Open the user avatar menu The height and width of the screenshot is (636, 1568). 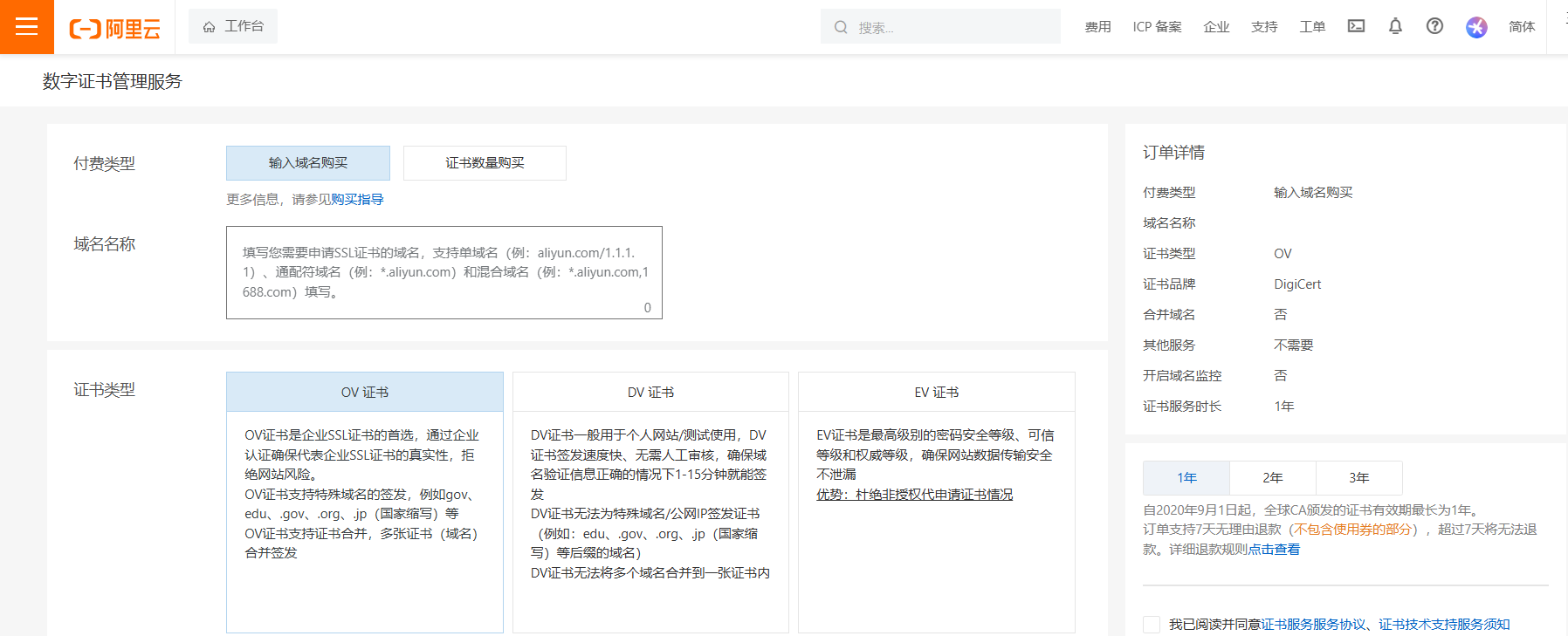(x=1476, y=27)
